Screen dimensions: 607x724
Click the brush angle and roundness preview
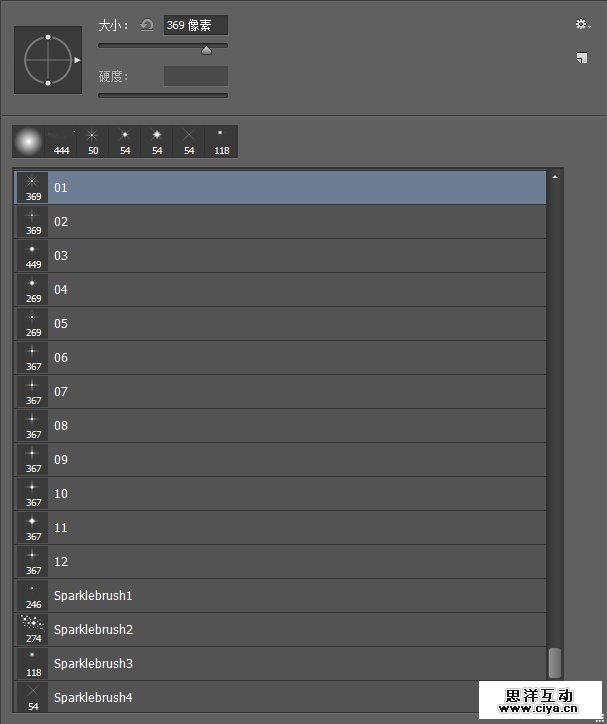coord(48,60)
